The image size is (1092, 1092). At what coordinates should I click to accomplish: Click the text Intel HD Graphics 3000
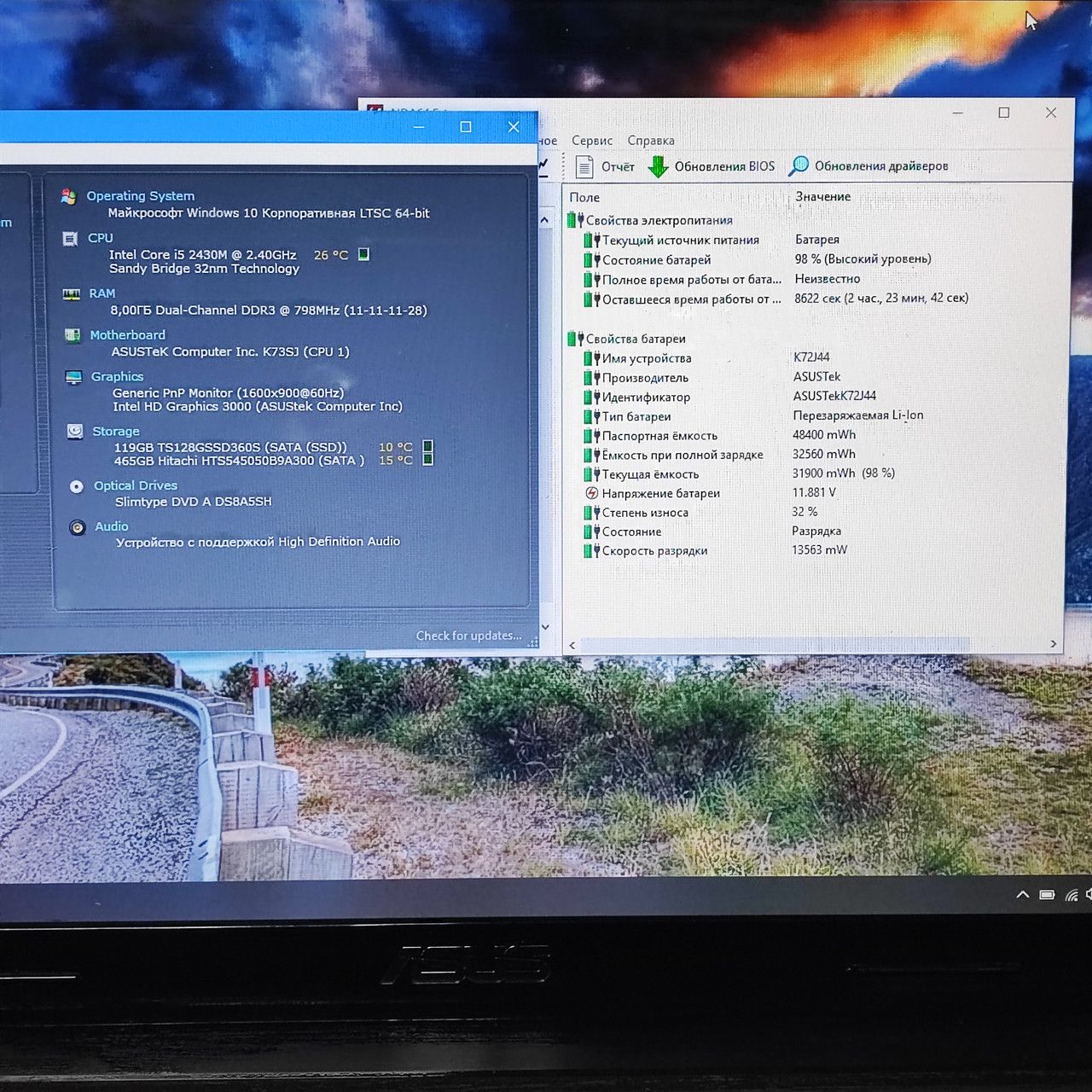[x=182, y=407]
